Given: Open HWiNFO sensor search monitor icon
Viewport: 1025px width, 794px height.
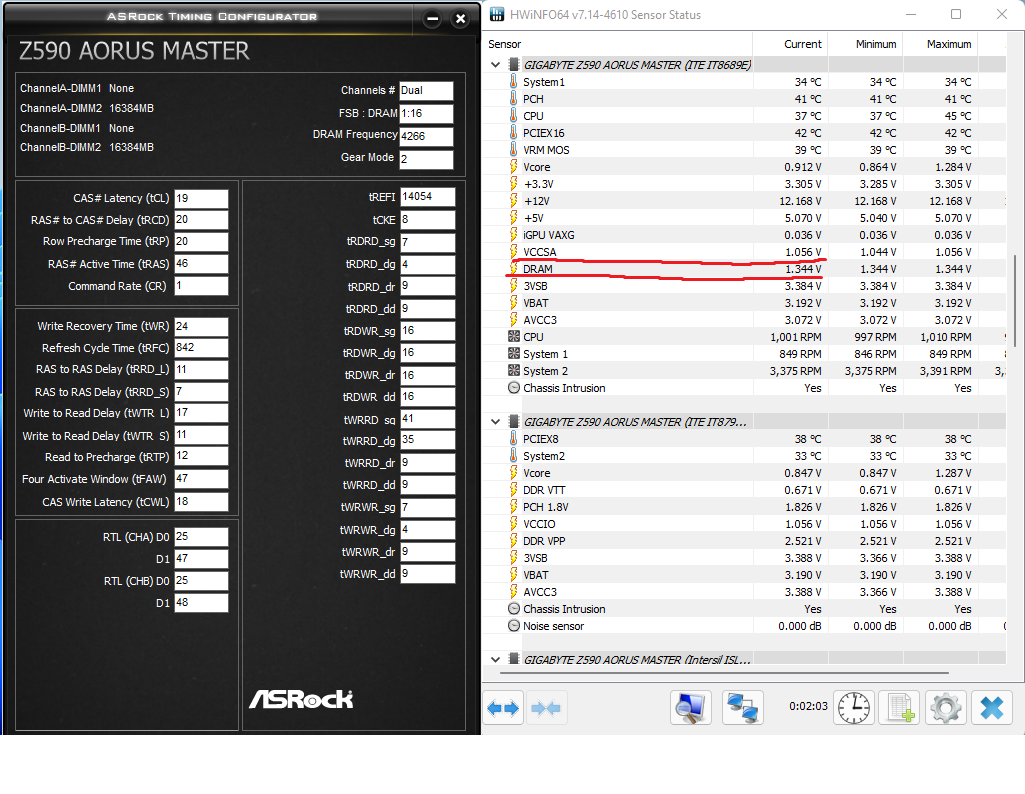Looking at the screenshot, I should (691, 708).
